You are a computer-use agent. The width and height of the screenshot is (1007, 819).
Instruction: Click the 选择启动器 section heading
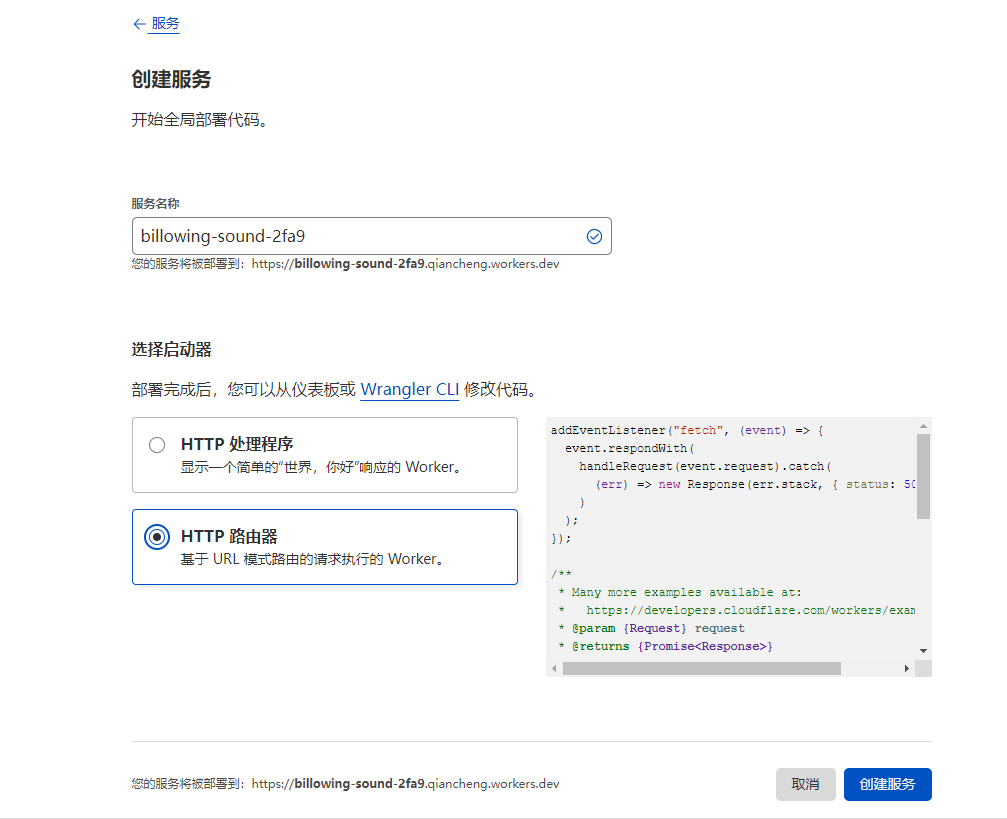point(171,349)
